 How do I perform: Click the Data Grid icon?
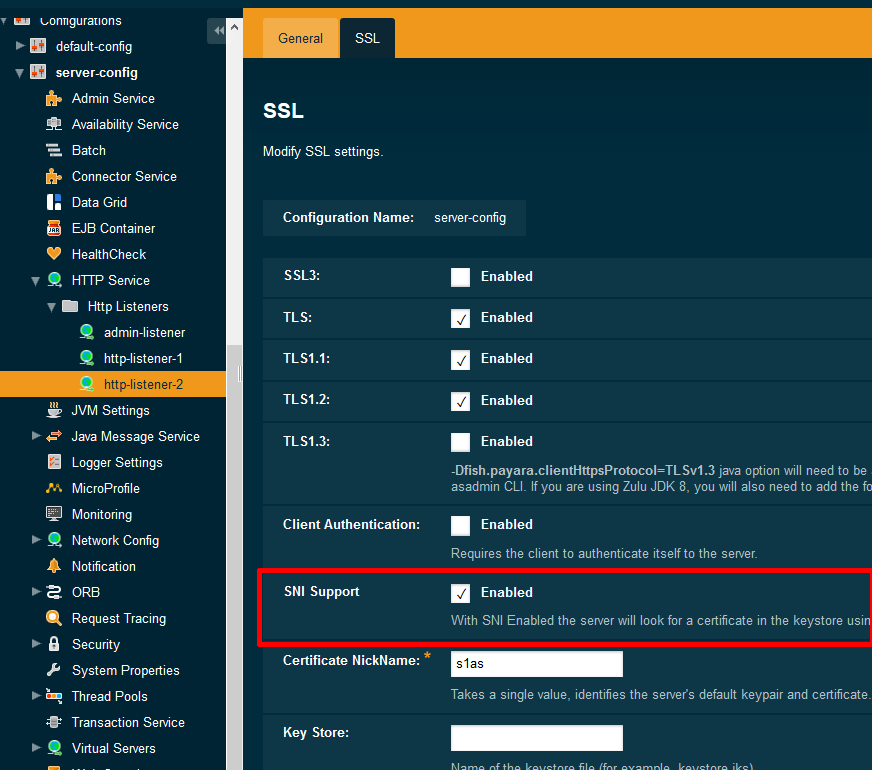click(54, 202)
